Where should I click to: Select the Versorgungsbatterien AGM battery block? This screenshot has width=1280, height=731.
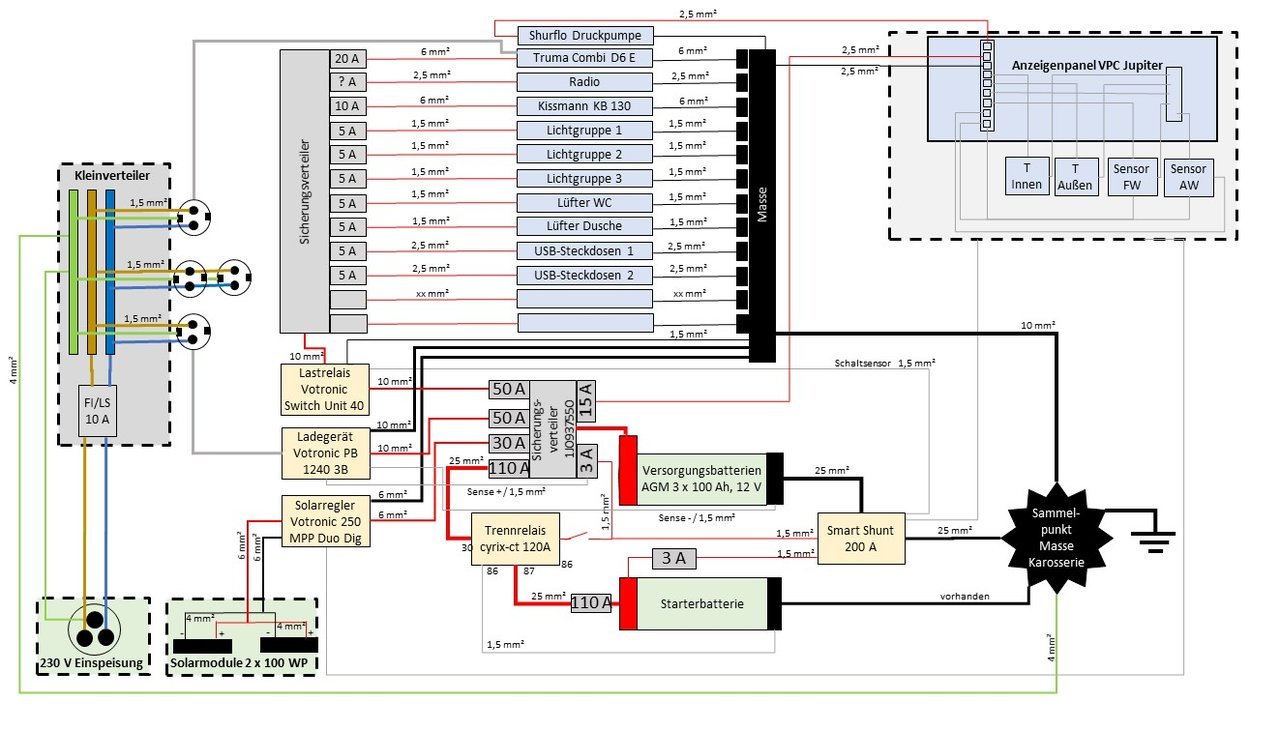[702, 479]
